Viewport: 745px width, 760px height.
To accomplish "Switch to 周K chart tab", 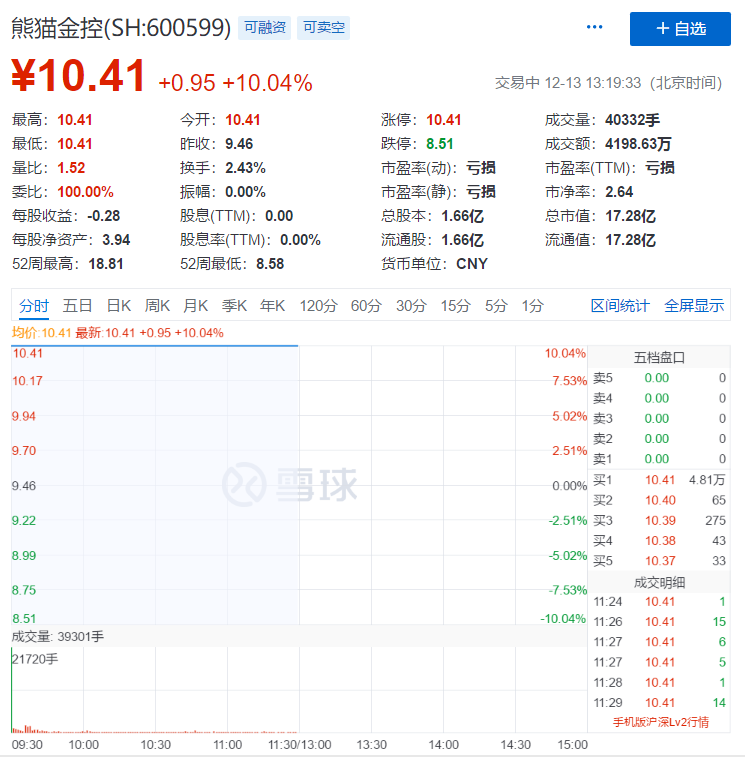I will [x=158, y=306].
